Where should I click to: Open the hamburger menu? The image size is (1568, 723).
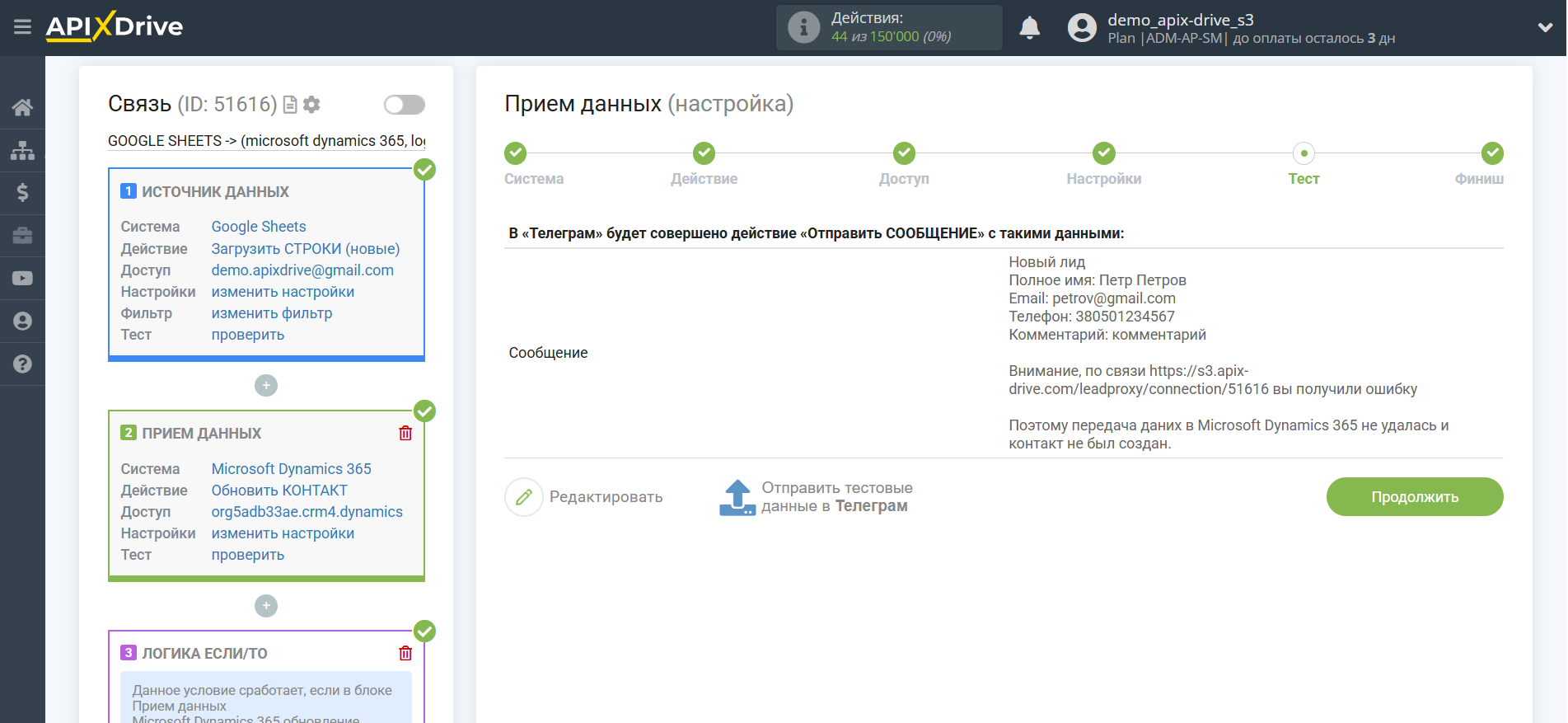click(22, 27)
